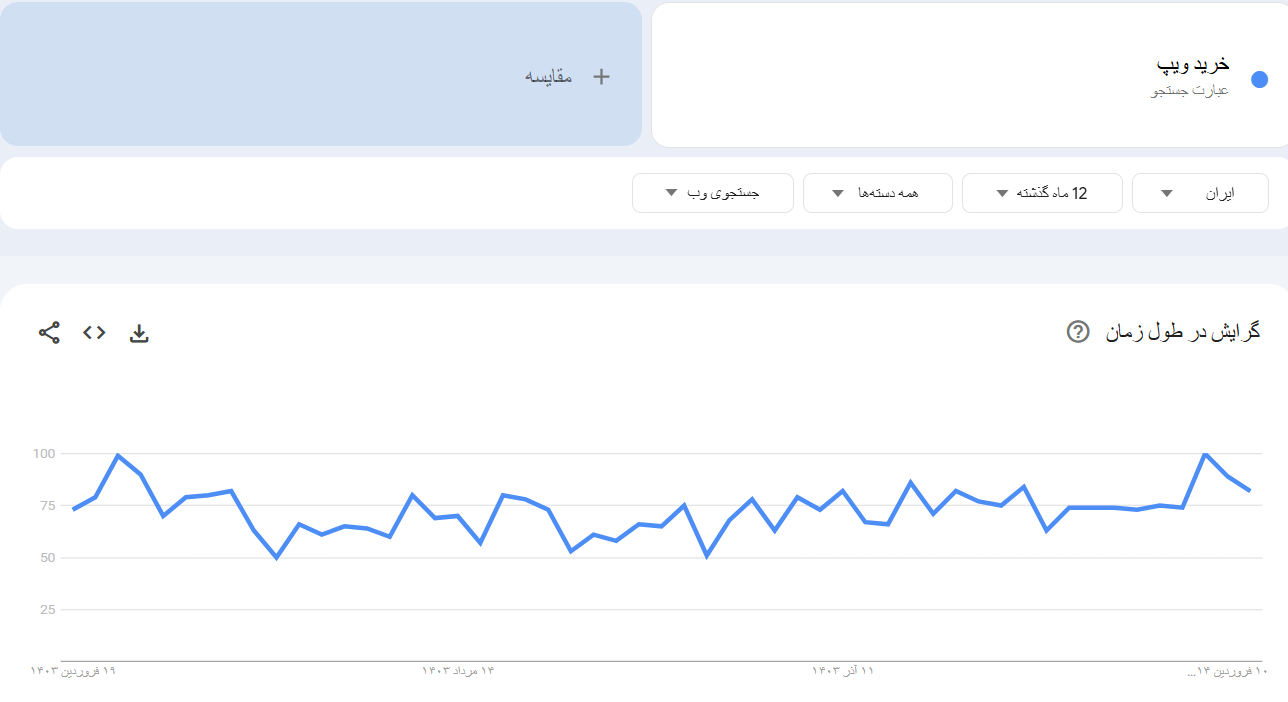Click the مقایسه compare button
The image size is (1288, 702).
549,77
